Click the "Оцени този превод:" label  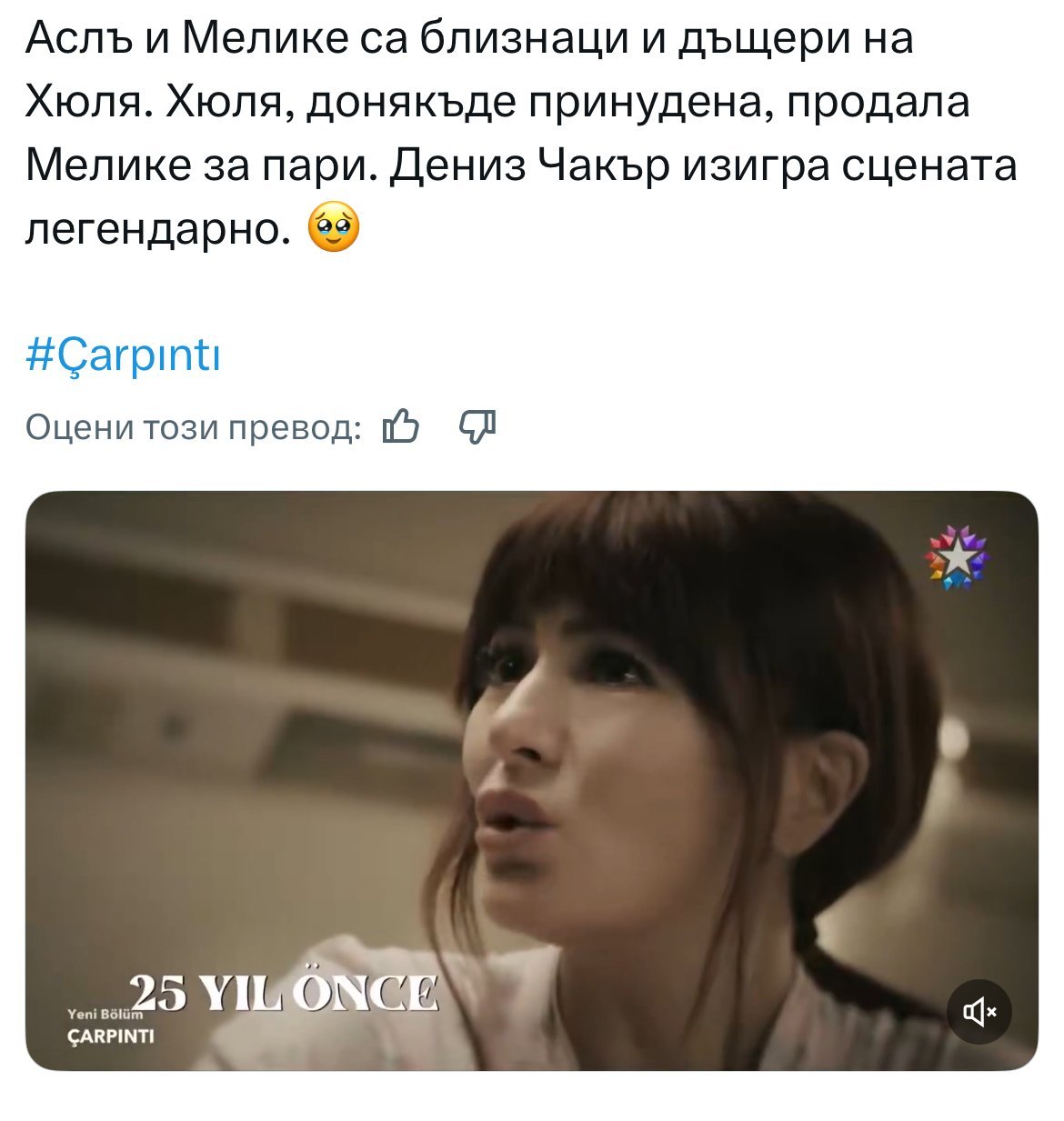(x=193, y=426)
